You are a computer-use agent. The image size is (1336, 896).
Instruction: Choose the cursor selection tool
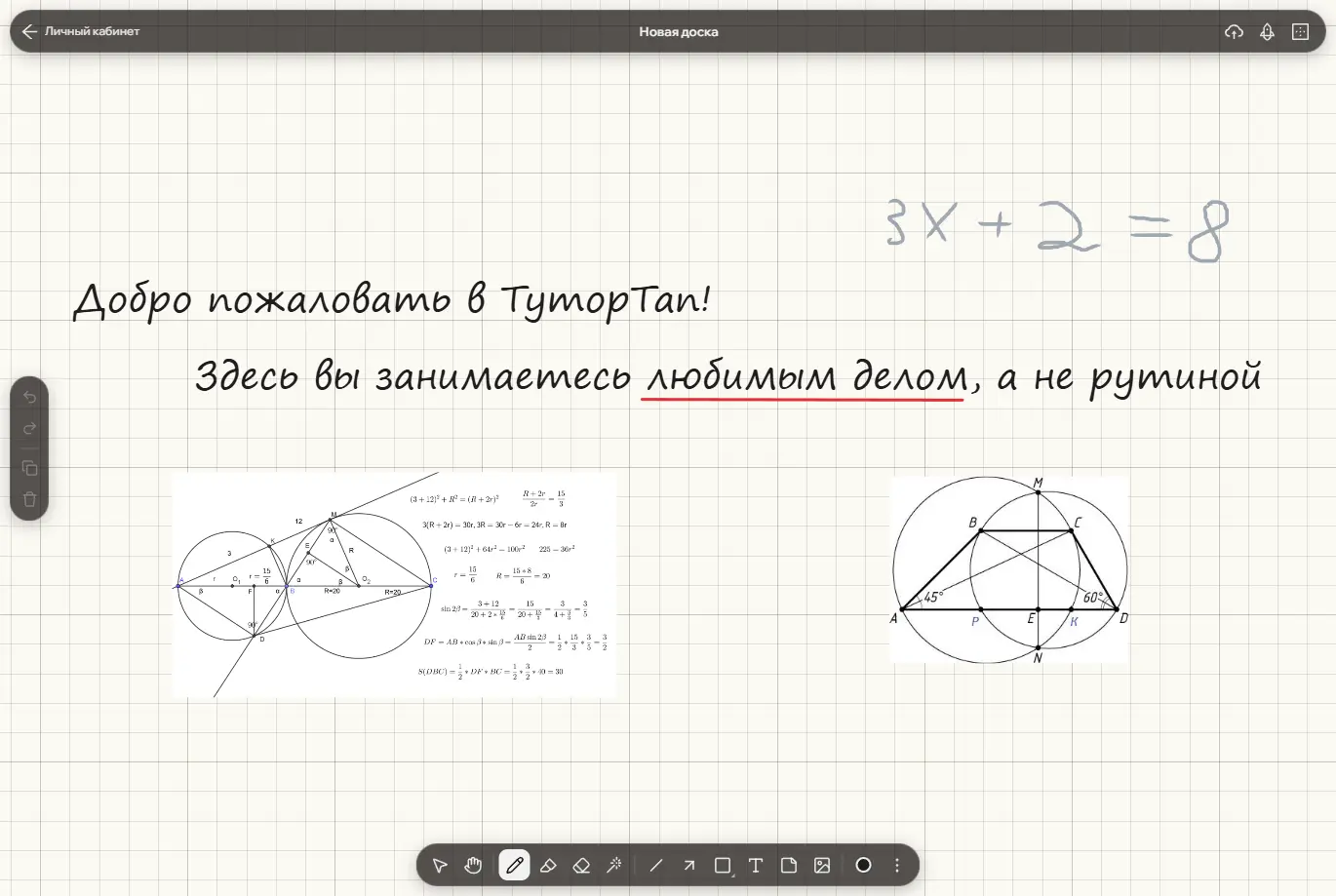[x=440, y=865]
